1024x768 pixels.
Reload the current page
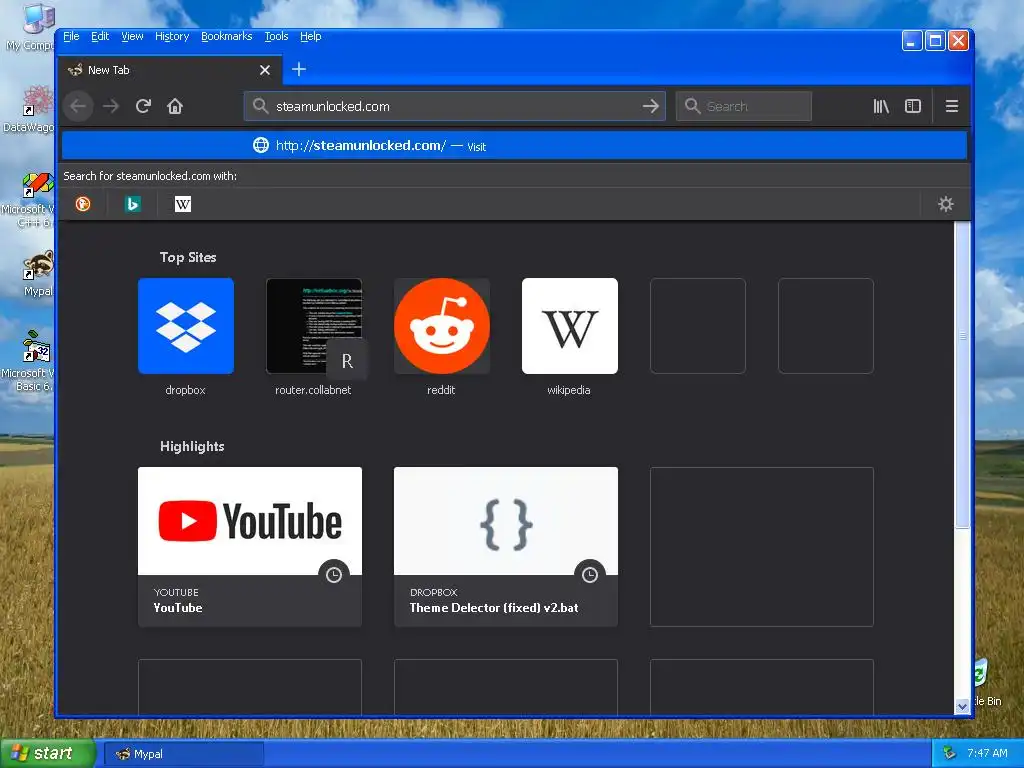pyautogui.click(x=143, y=106)
